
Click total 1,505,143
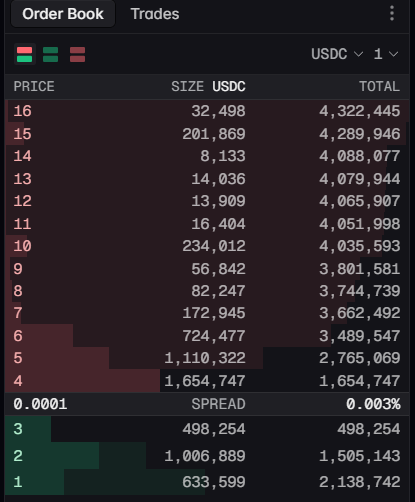360,456
